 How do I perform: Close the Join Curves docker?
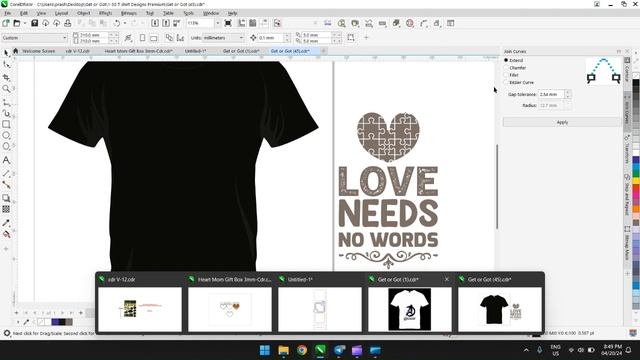point(627,51)
